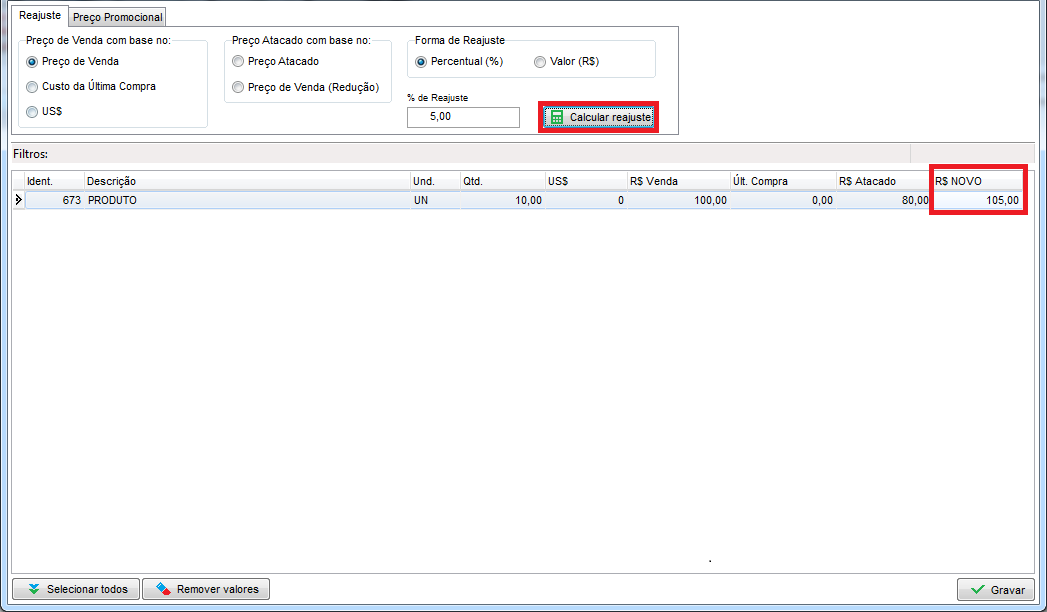The image size is (1047, 612).
Task: Select the US$ base radio button
Action: tap(33, 112)
